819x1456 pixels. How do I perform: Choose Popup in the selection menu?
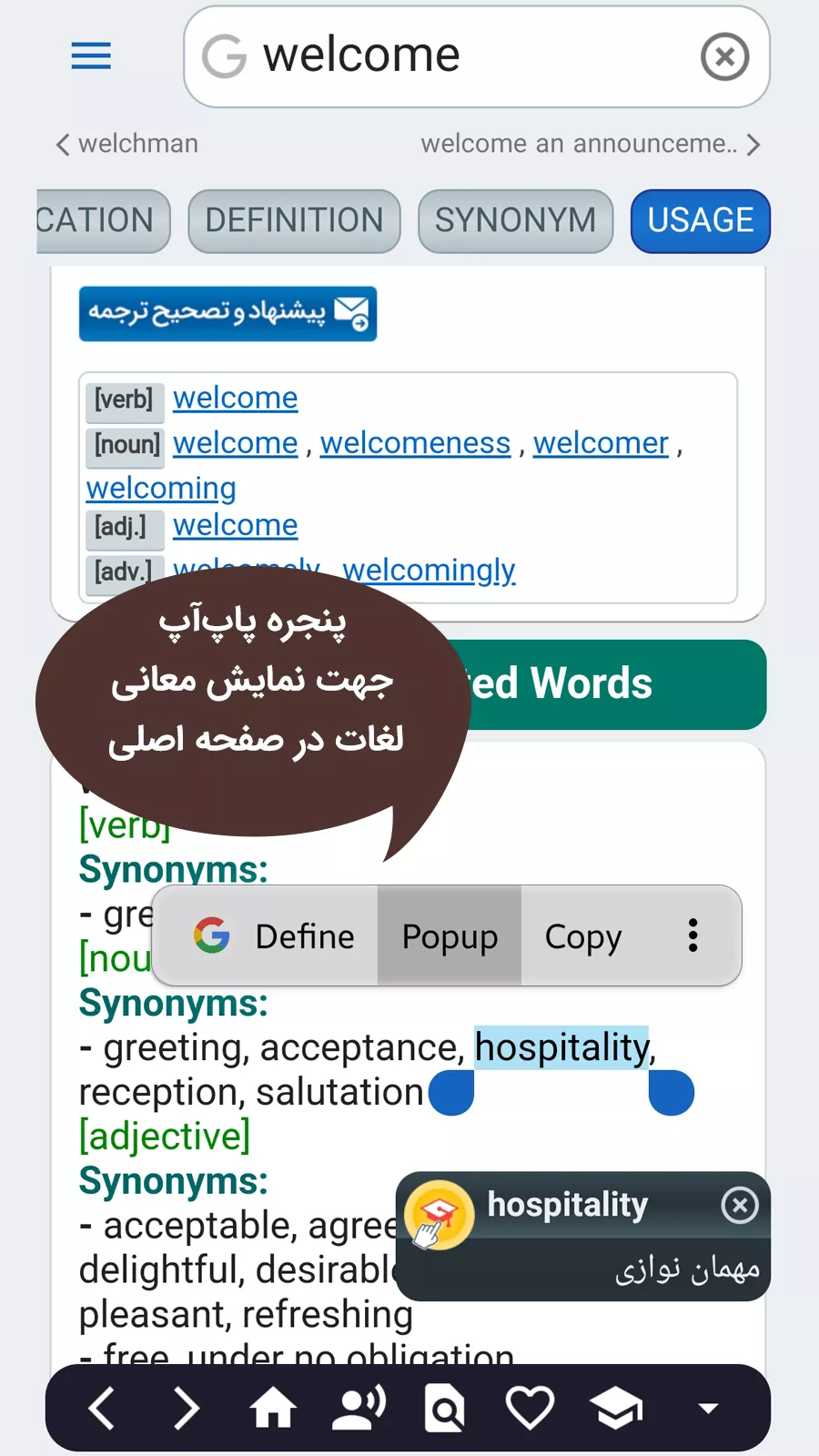pyautogui.click(x=450, y=936)
